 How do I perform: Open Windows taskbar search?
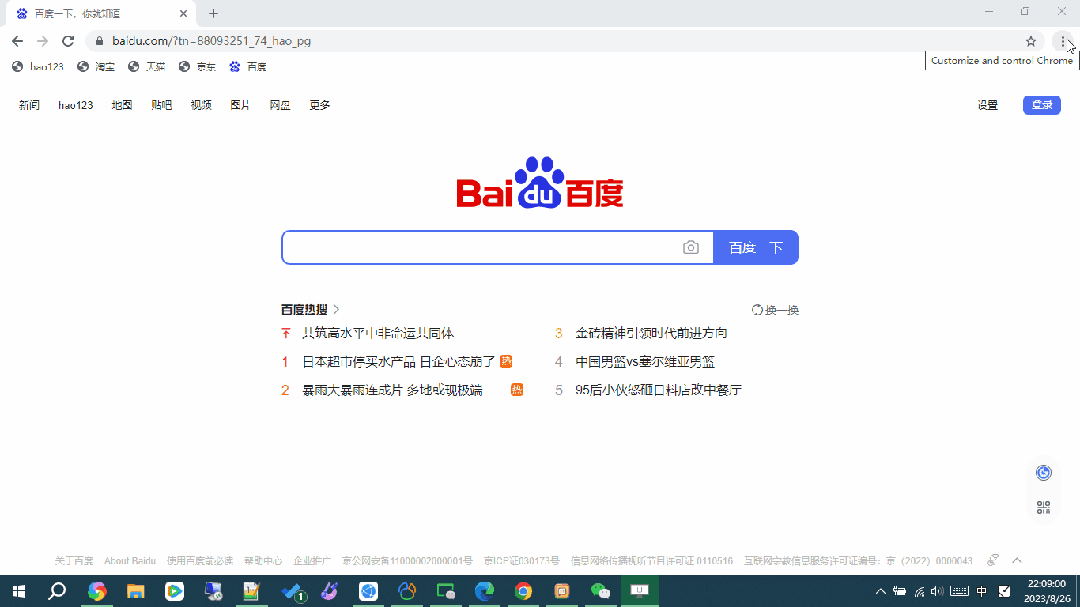click(57, 591)
